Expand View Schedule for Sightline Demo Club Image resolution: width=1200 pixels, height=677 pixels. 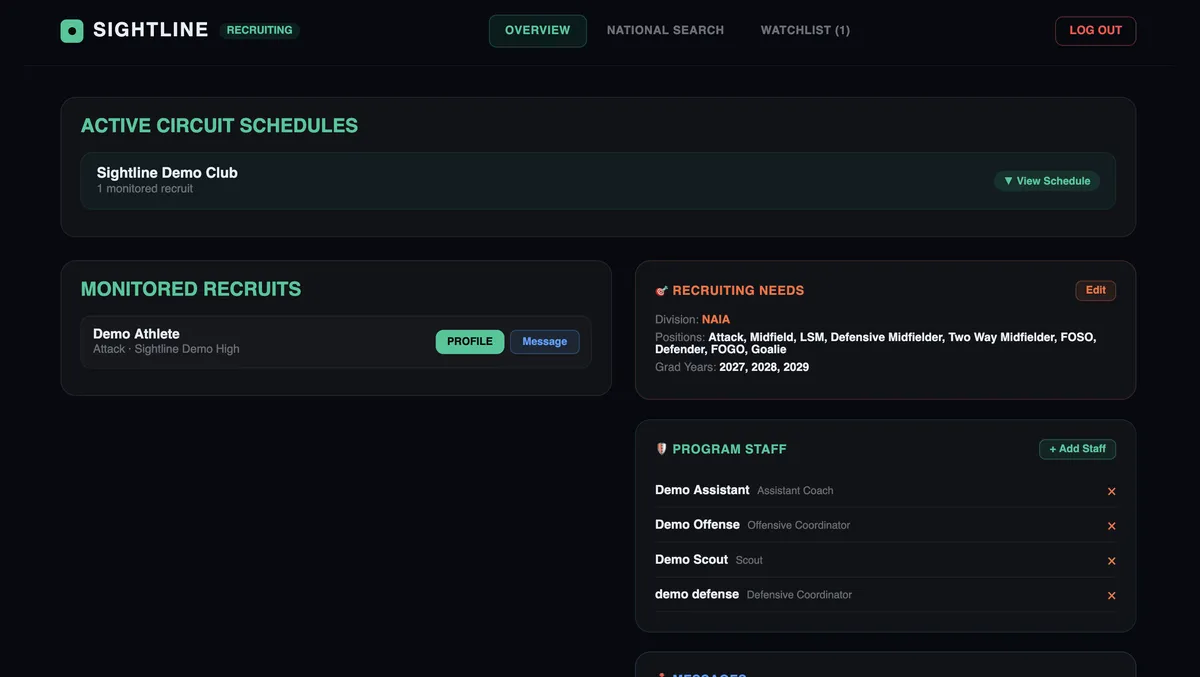1047,181
